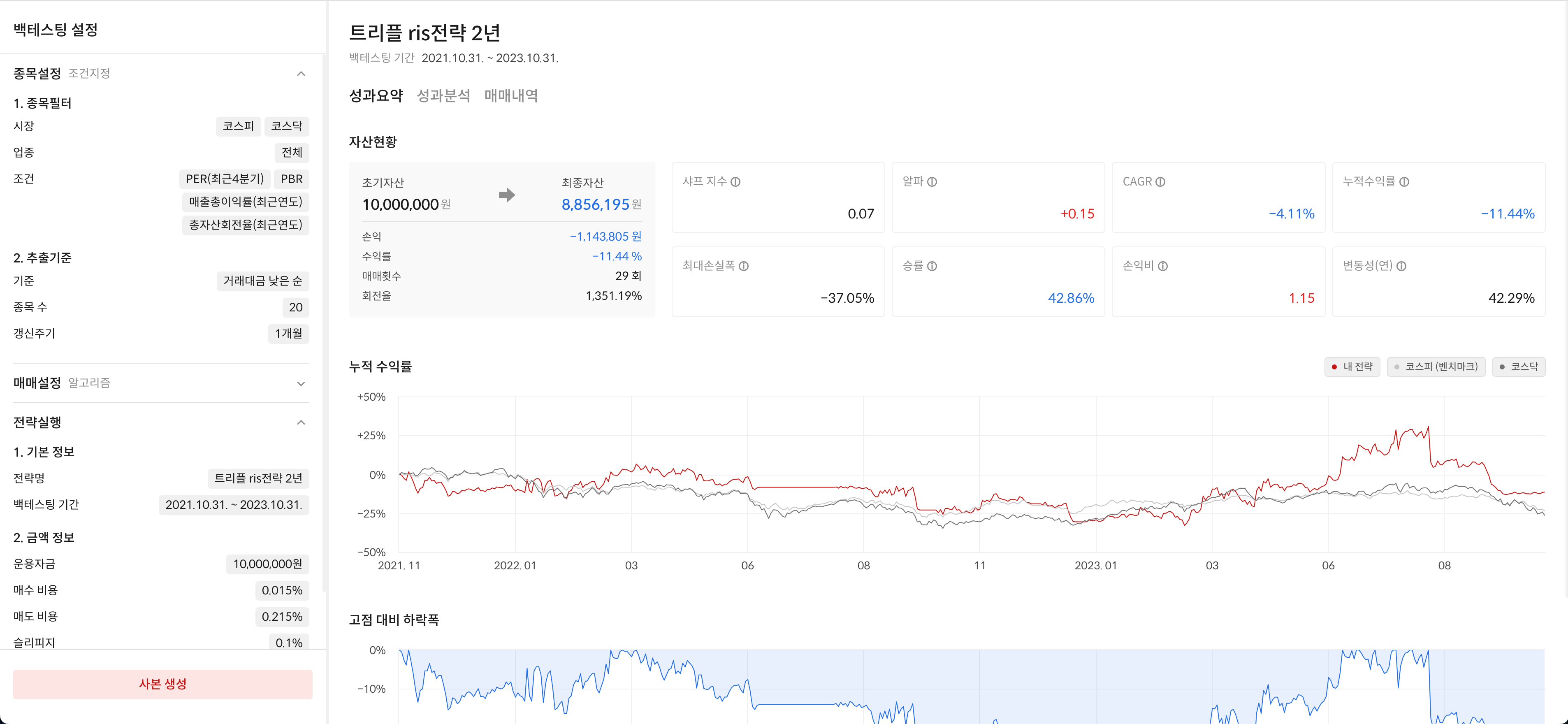Toggle the 내 전략 chart legend
The width and height of the screenshot is (1568, 724).
[1352, 367]
